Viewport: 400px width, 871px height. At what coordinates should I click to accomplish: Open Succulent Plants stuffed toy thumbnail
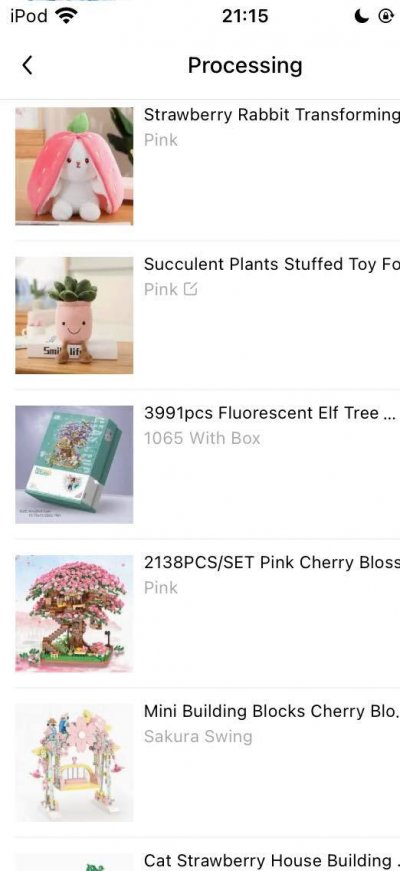coord(74,315)
